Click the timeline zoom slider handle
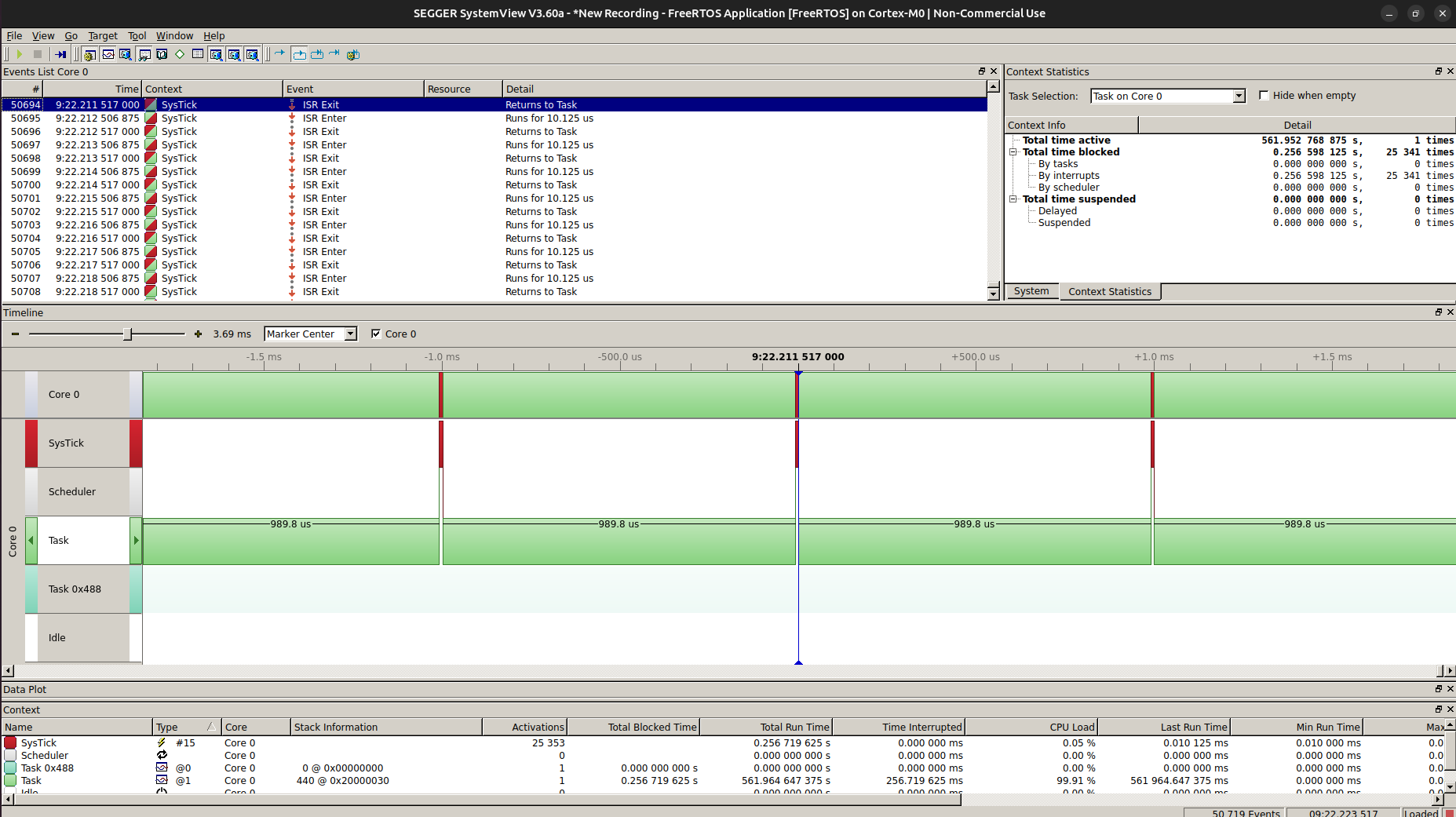The height and width of the screenshot is (817, 1456). (127, 334)
